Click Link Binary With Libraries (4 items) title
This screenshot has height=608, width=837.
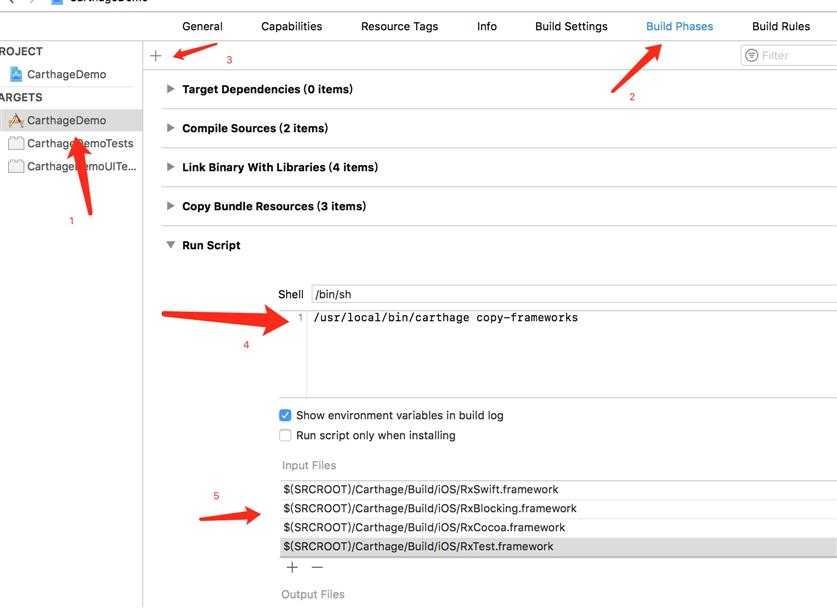(280, 167)
